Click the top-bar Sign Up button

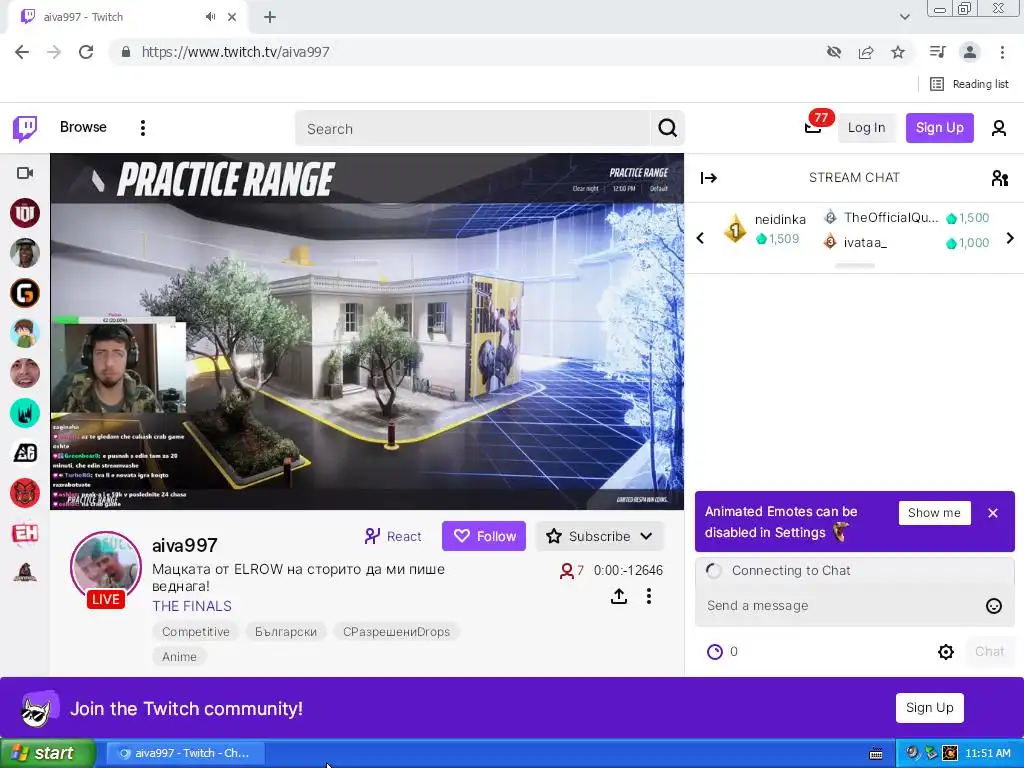[x=939, y=128]
